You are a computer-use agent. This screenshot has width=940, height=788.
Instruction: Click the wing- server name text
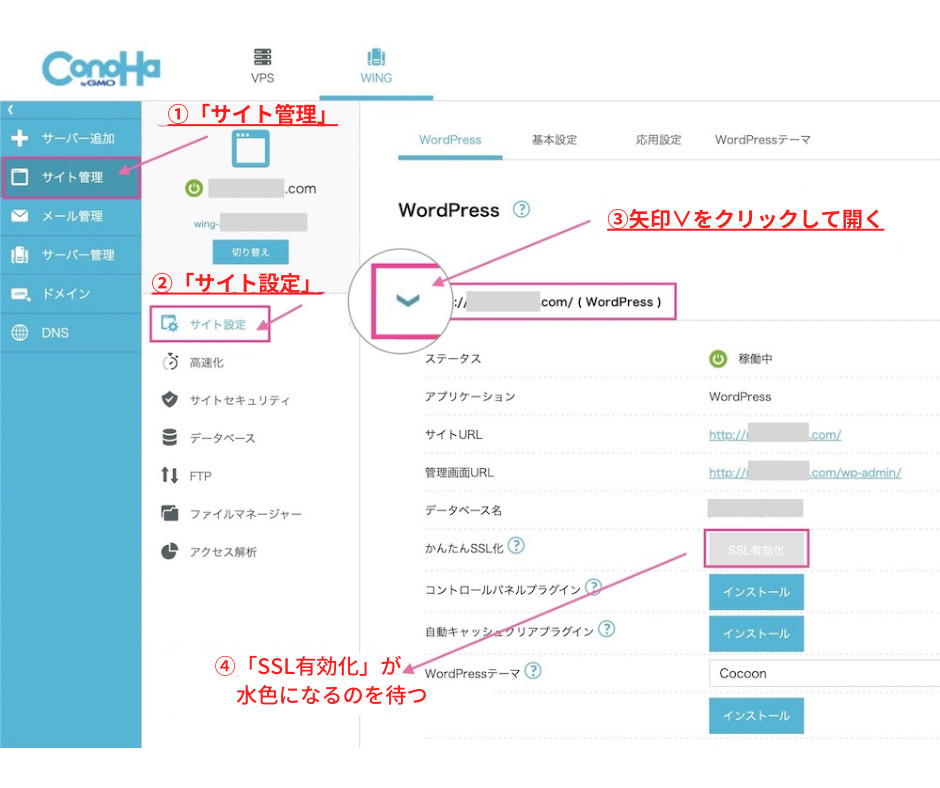[x=206, y=224]
